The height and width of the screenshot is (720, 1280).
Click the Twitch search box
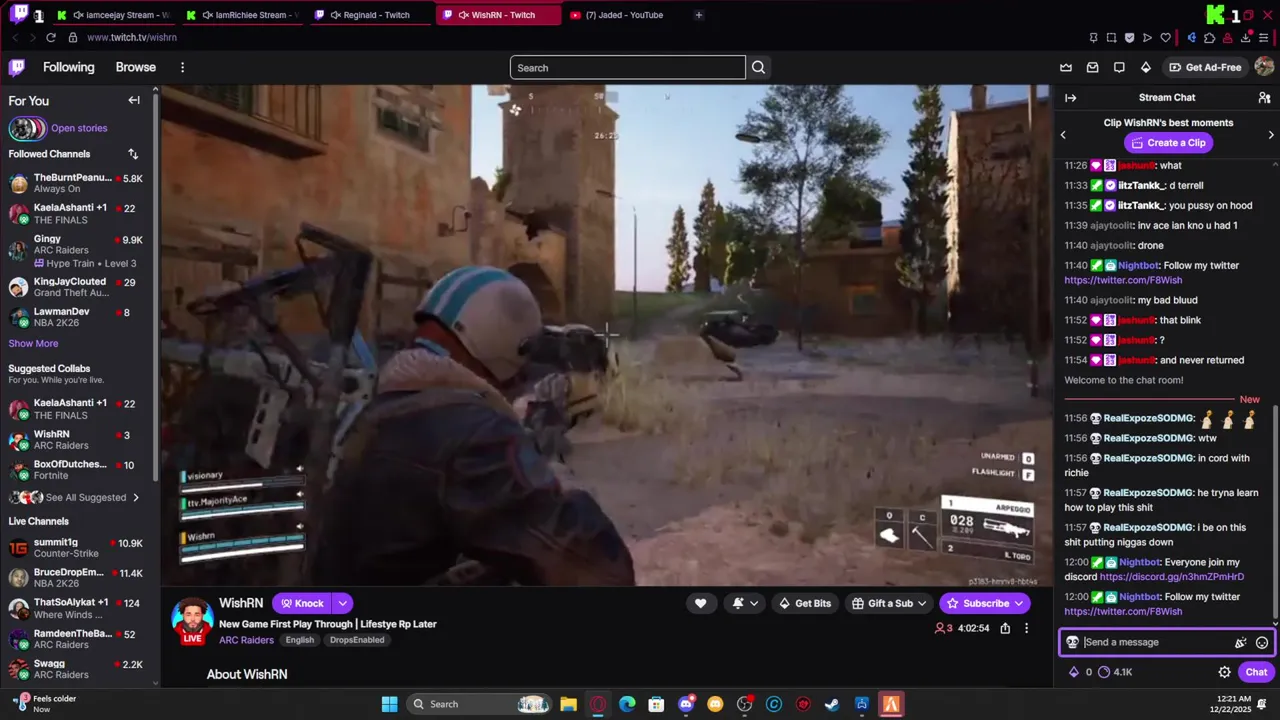(627, 67)
